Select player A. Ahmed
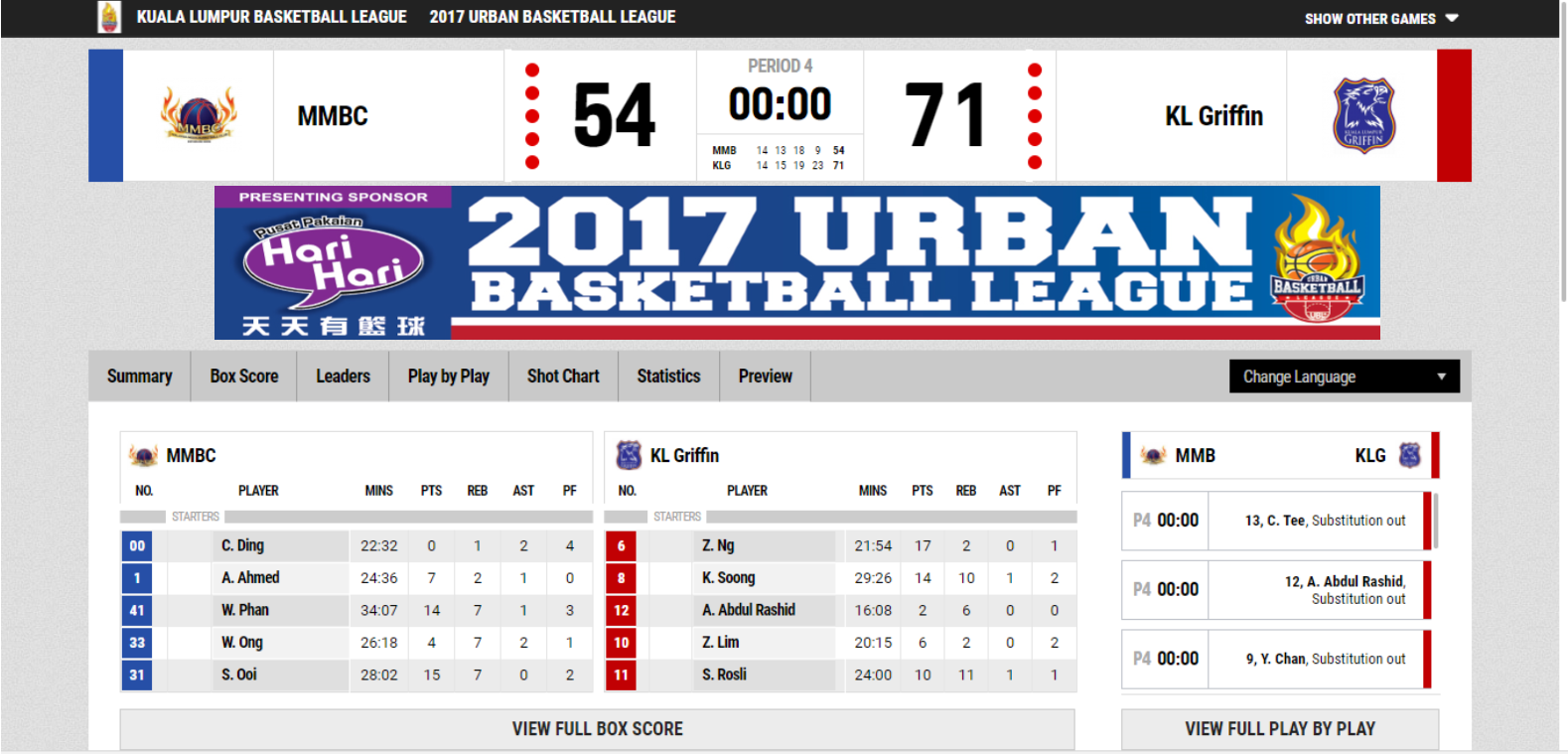Image resolution: width=1568 pixels, height=754 pixels. point(250,577)
